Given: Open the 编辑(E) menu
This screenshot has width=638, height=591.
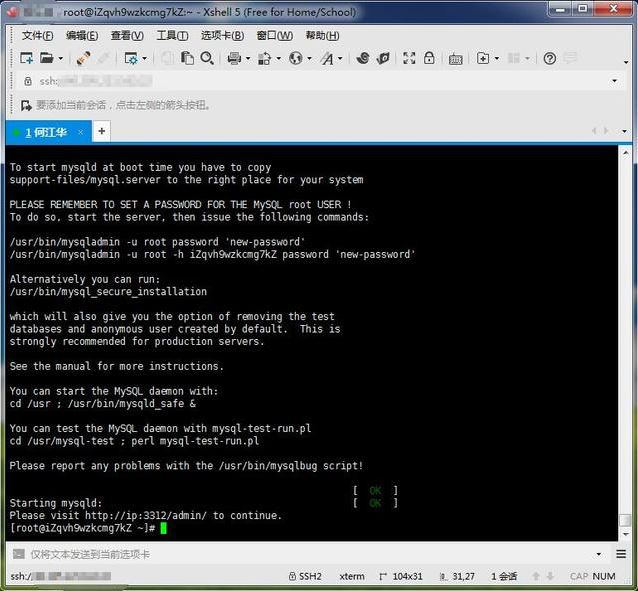Looking at the screenshot, I should (x=82, y=36).
